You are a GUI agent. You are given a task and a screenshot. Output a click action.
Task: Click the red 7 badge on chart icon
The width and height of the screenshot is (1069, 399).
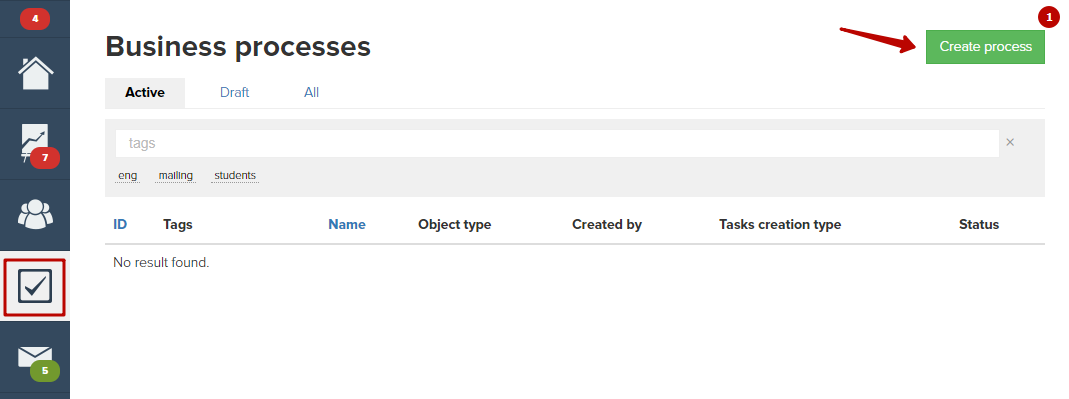click(45, 158)
